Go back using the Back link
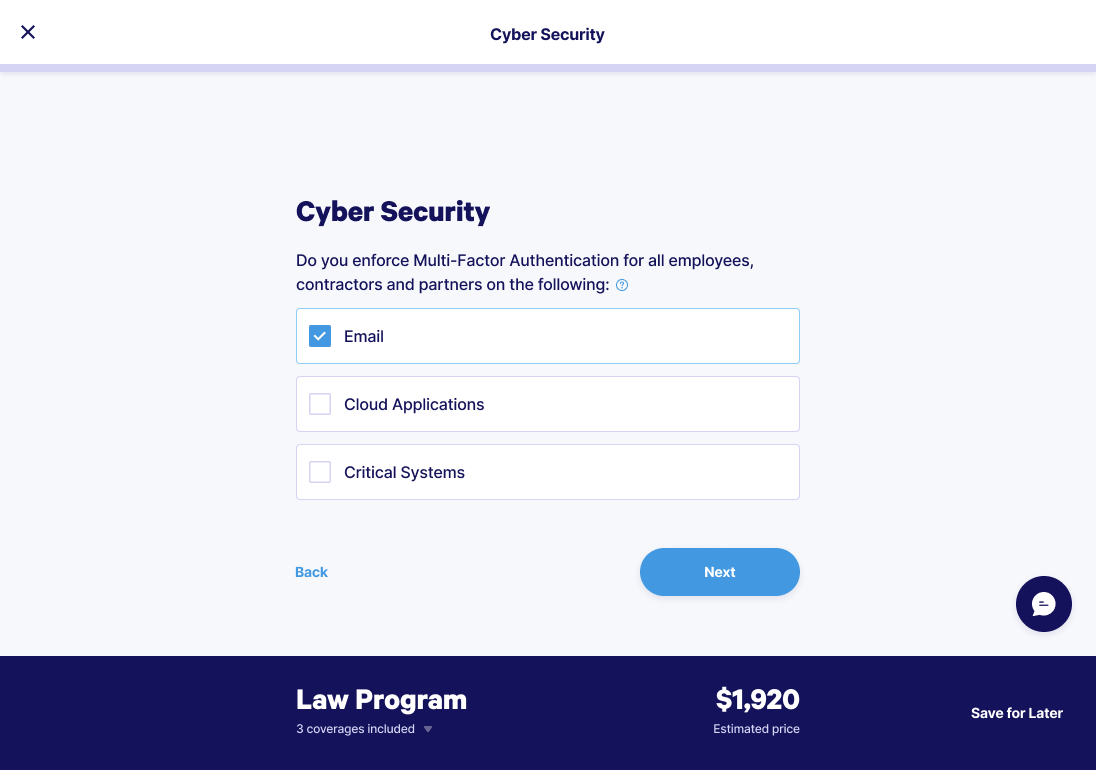The width and height of the screenshot is (1096, 770). (311, 572)
